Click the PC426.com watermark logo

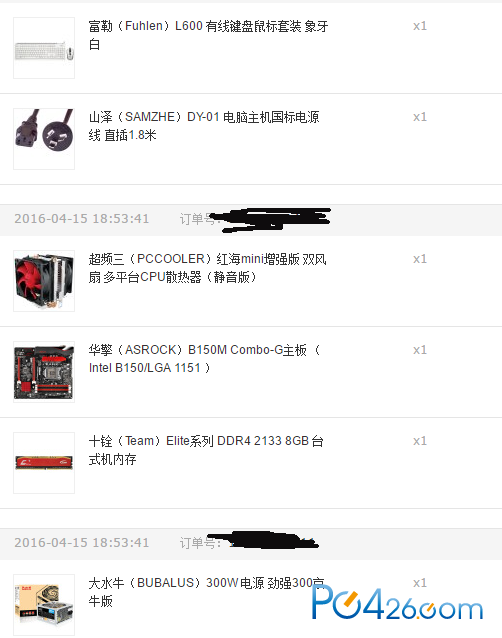click(x=397, y=603)
